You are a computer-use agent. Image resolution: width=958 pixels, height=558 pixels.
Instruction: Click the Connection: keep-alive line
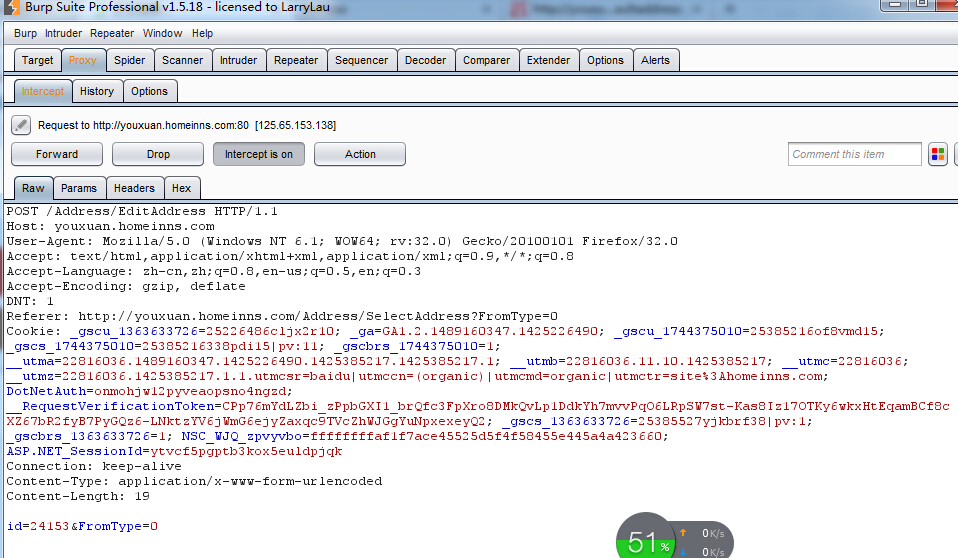(93, 466)
